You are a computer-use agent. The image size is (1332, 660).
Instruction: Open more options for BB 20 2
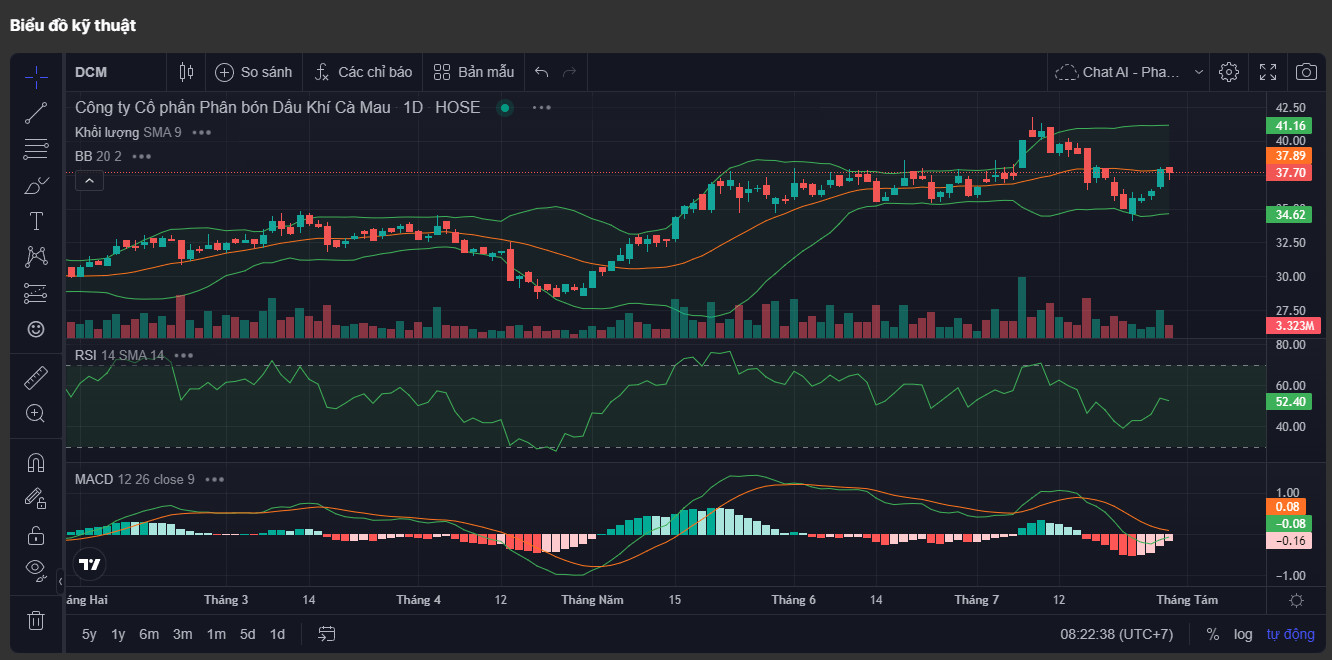[142, 156]
